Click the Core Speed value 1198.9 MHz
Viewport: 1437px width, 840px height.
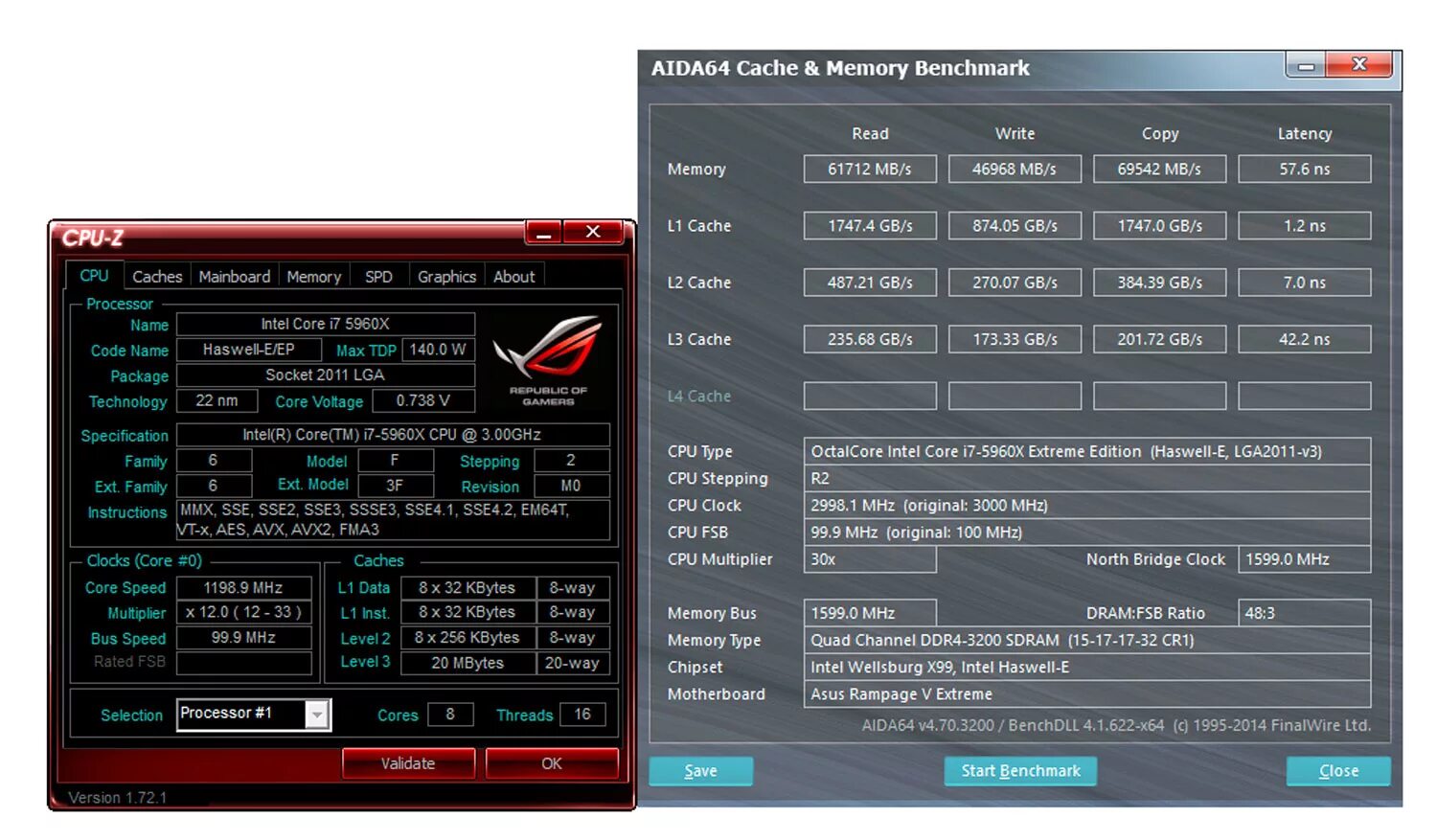click(243, 588)
